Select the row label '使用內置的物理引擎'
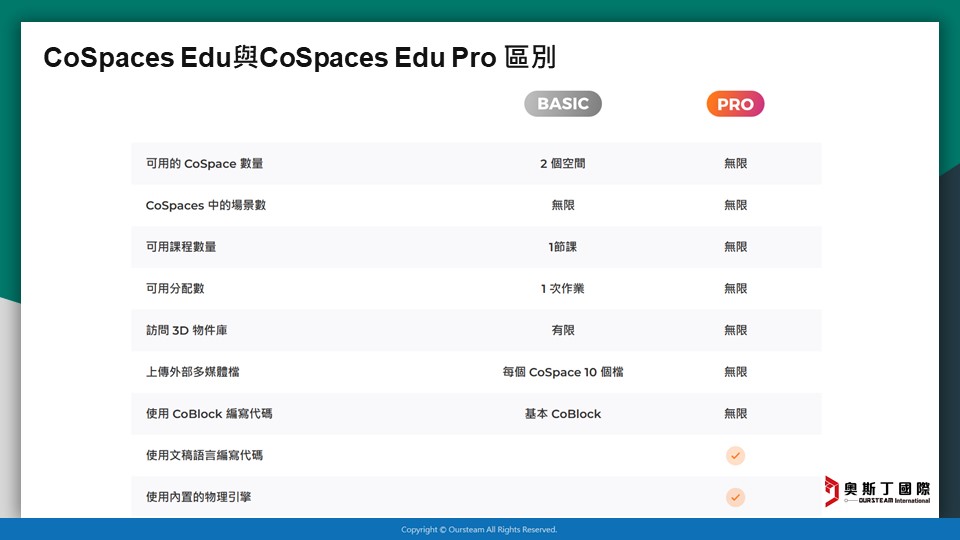This screenshot has width=960, height=540. (198, 497)
